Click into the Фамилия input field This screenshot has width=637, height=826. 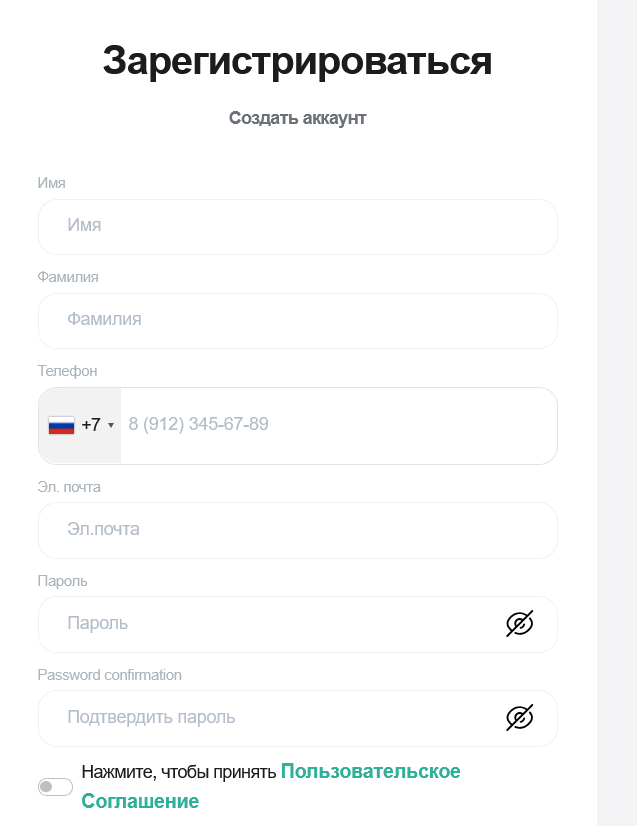(x=297, y=320)
